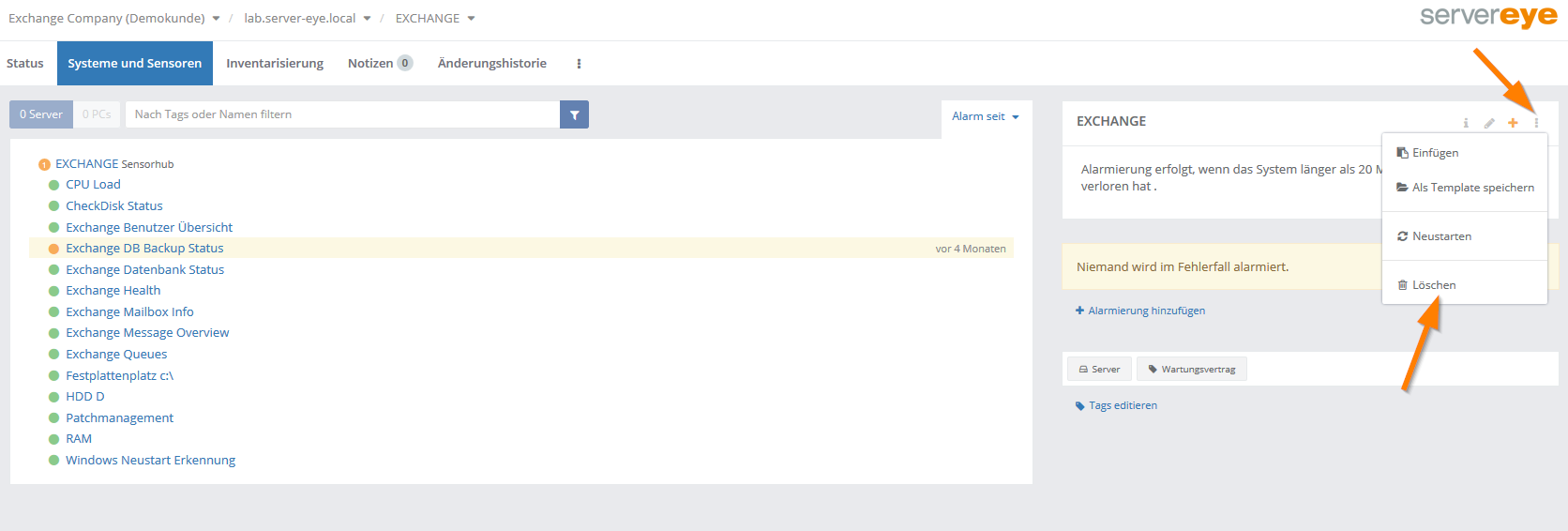
Task: Click the Wartungsvertrag tag
Action: point(1192,369)
